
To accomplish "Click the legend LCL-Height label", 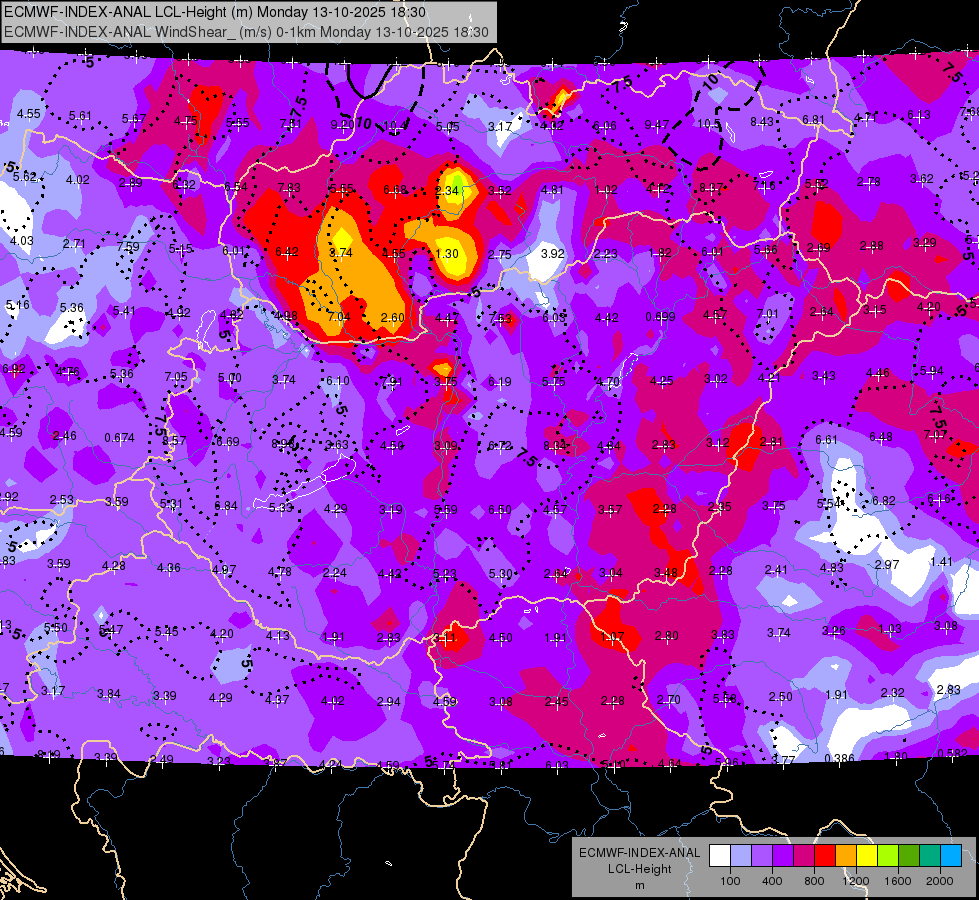I will click(x=639, y=869).
